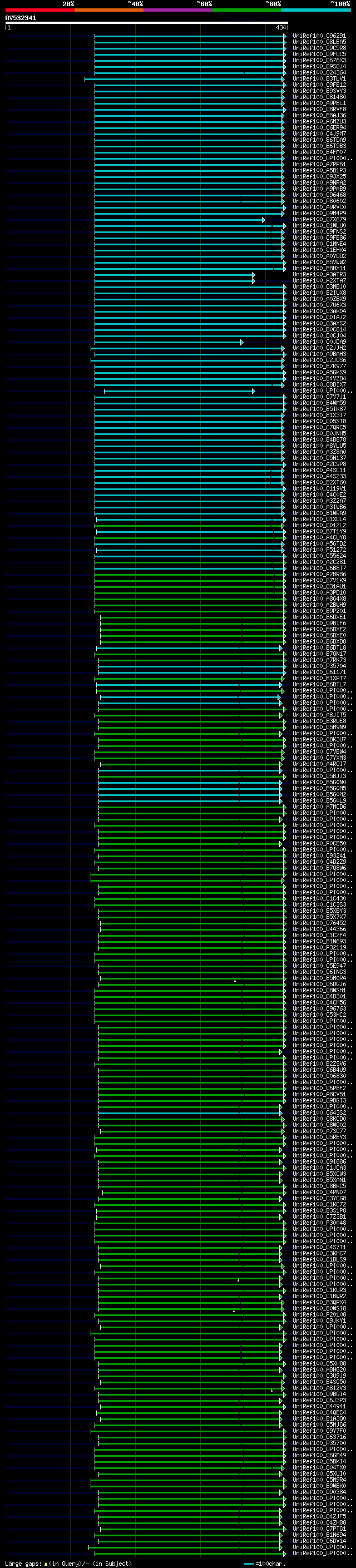356x1568 pixels.
Task: Pick the UniRef100_B4FM07 subject label
Action: (x=319, y=152)
